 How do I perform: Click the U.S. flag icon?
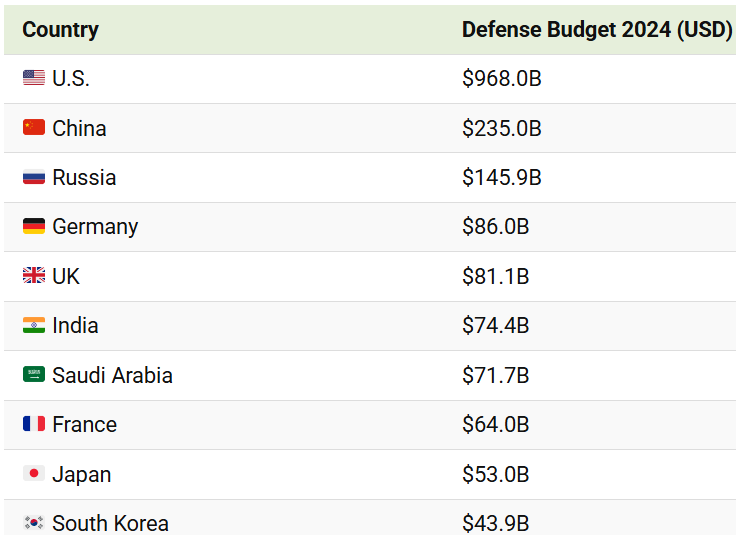pyautogui.click(x=34, y=78)
